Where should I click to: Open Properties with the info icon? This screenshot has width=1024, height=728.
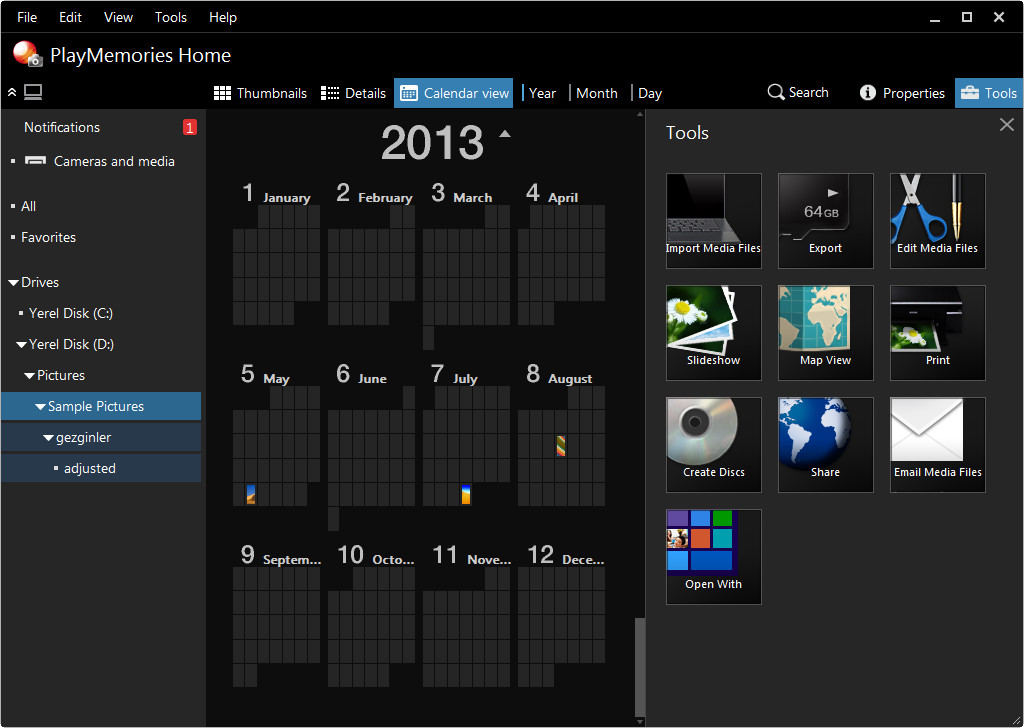coord(867,93)
